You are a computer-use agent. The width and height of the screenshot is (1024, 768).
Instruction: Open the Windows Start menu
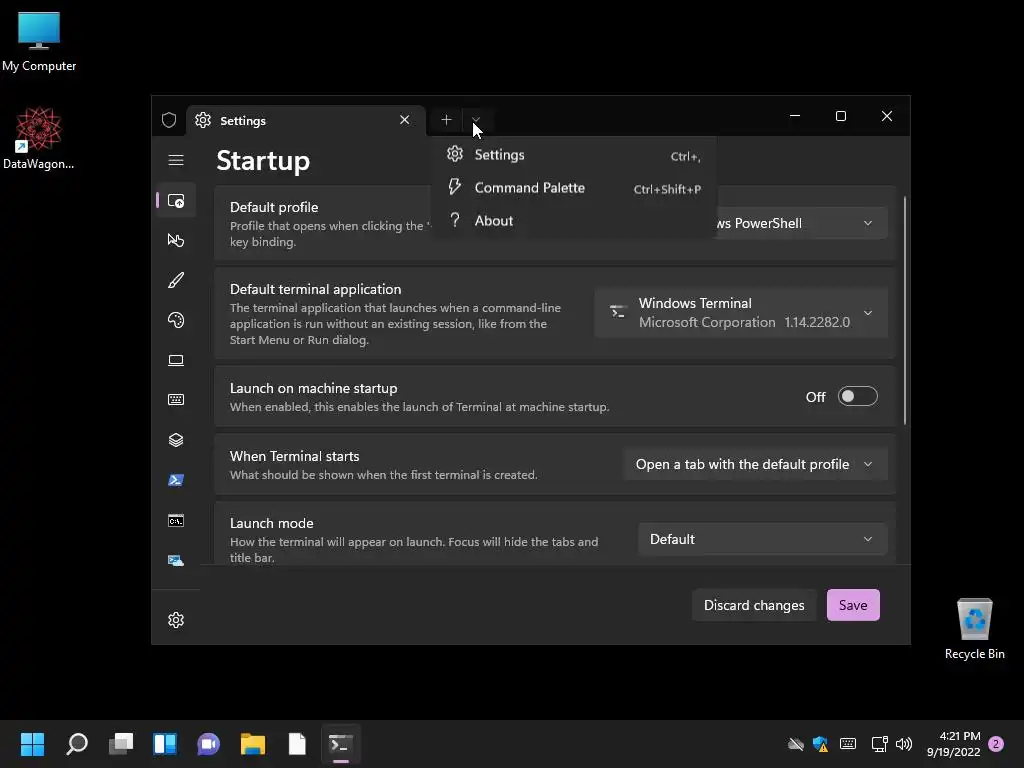[x=33, y=744]
